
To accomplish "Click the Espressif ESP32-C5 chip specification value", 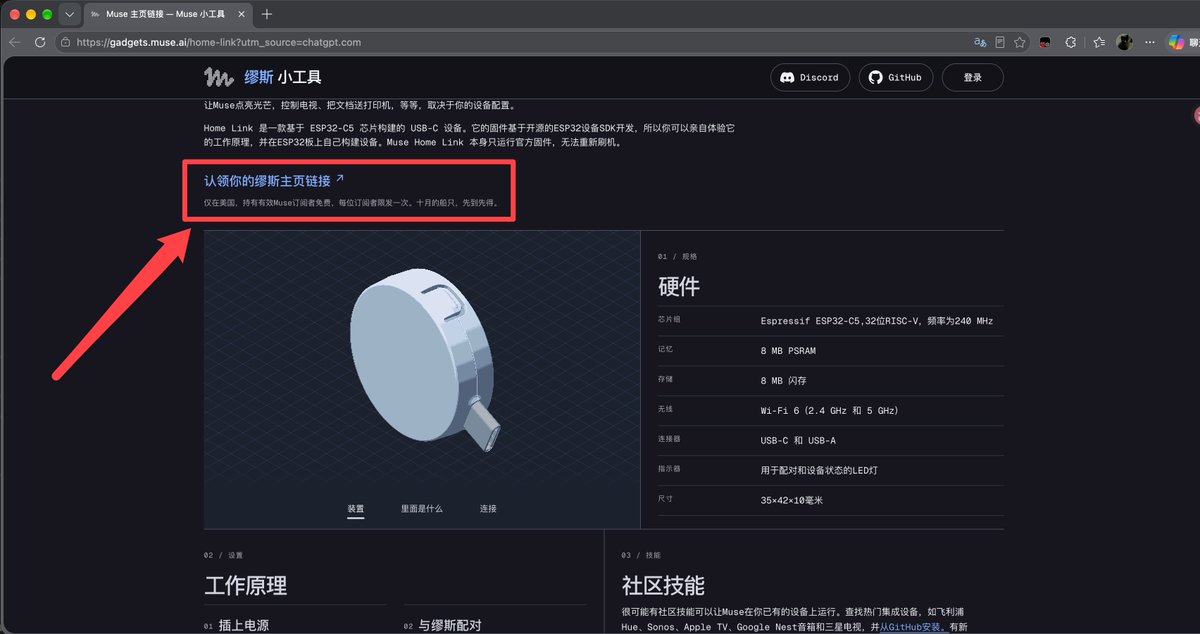I will point(876,321).
